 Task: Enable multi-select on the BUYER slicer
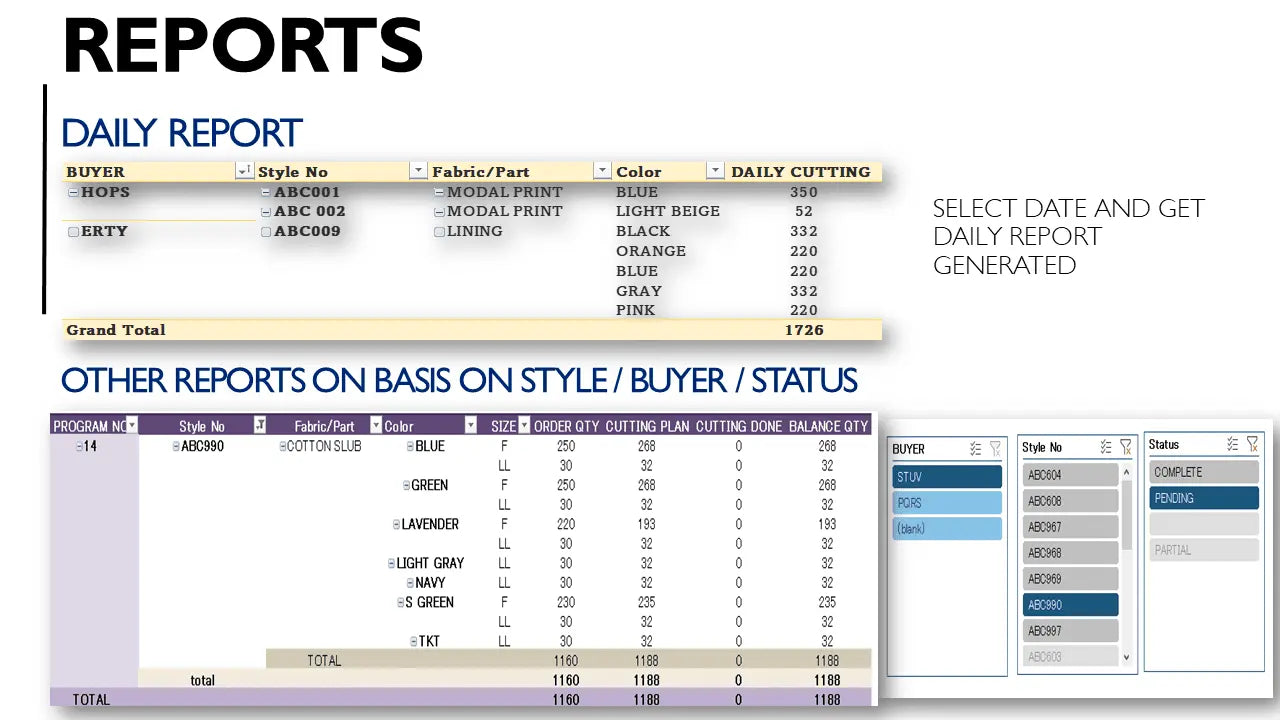tap(975, 448)
